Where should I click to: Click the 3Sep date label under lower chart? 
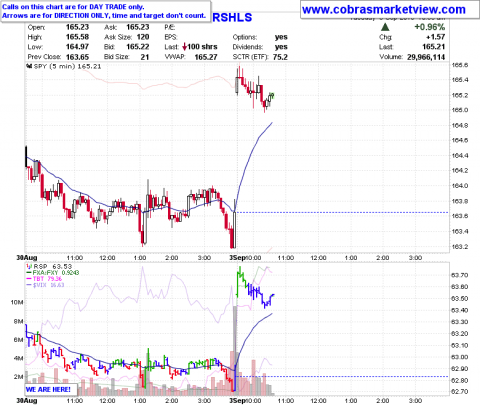237,400
